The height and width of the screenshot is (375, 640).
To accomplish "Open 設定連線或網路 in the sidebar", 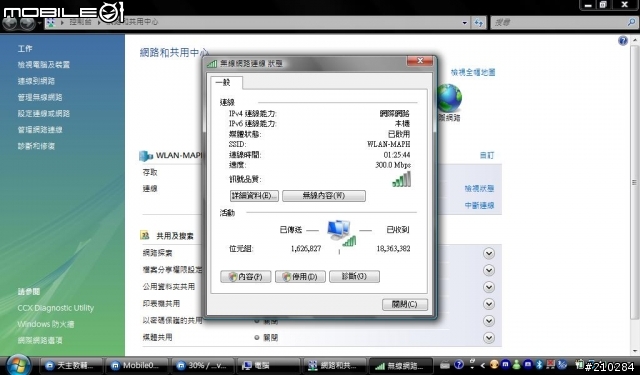I will [x=44, y=113].
